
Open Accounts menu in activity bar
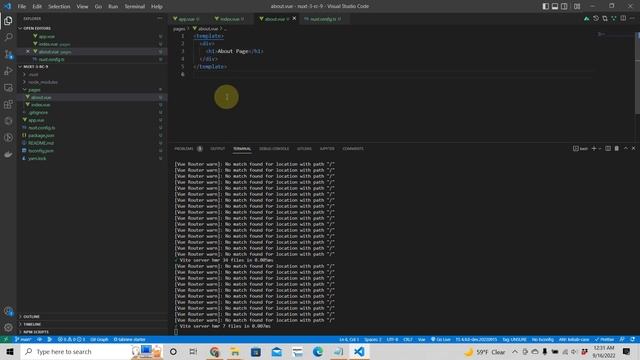[x=8, y=311]
